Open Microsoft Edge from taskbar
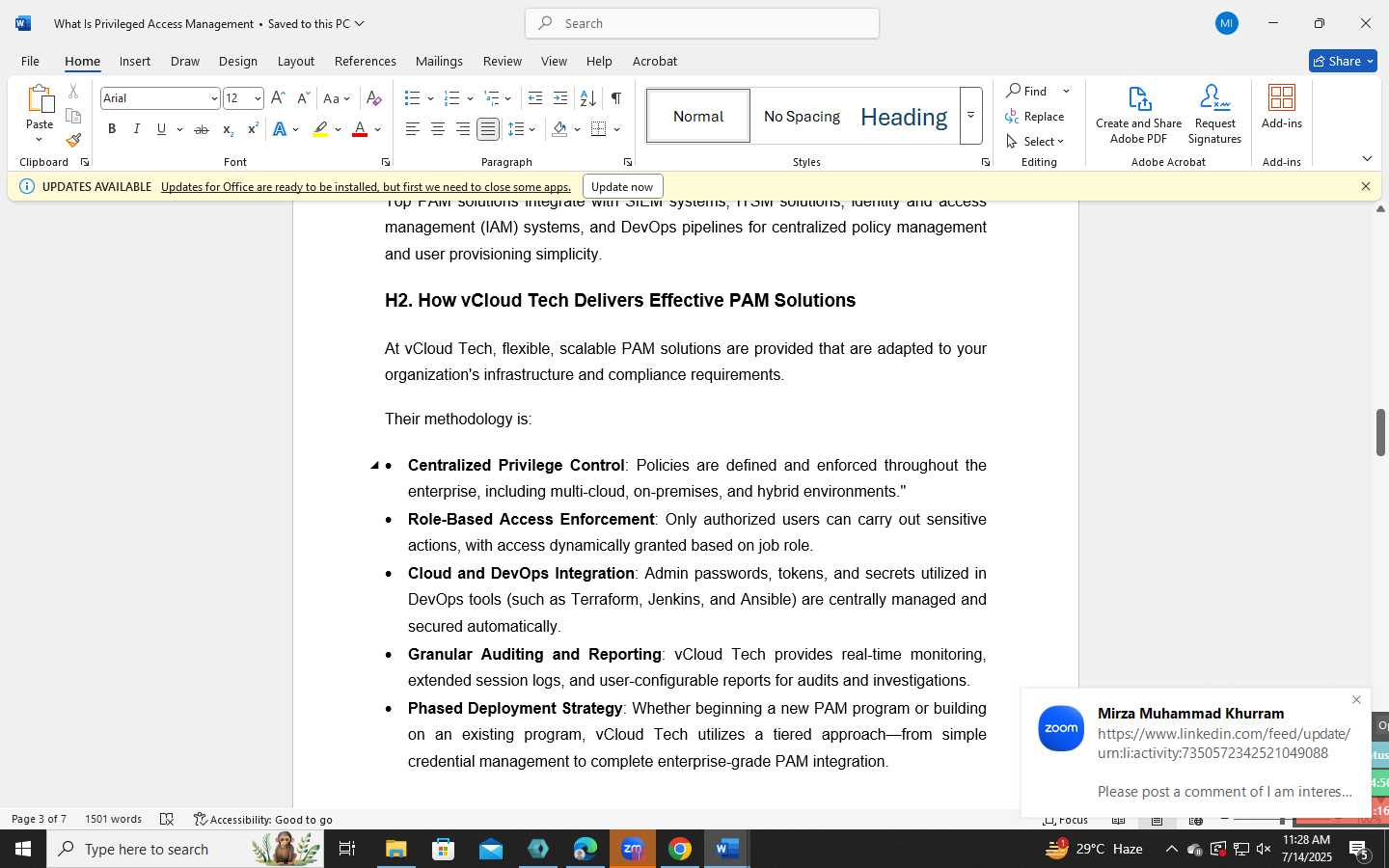This screenshot has width=1389, height=868. click(x=585, y=849)
